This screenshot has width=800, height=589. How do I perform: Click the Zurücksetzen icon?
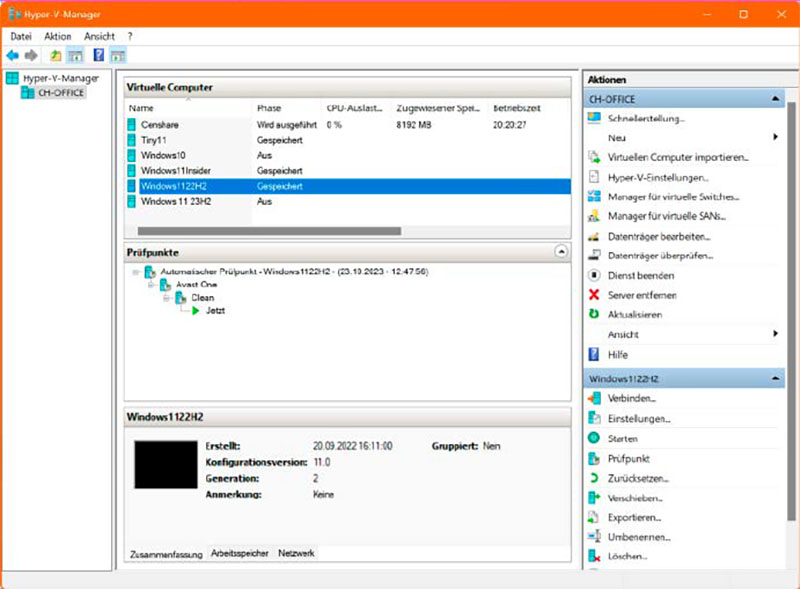click(594, 478)
